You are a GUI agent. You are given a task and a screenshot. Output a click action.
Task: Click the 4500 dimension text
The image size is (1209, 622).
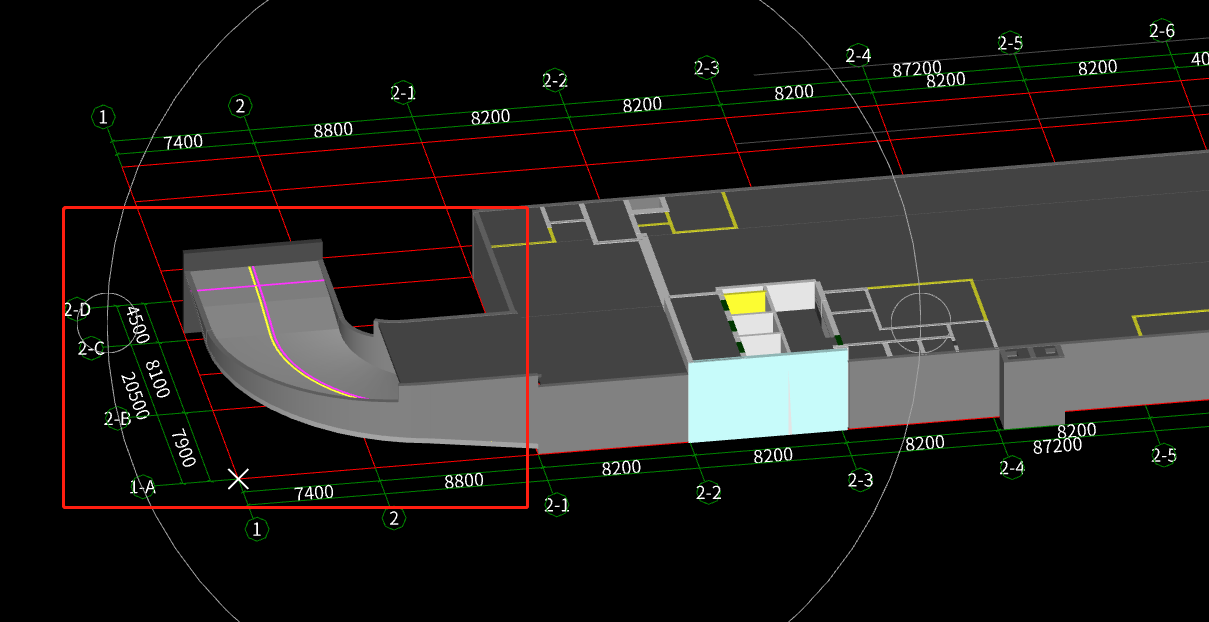click(137, 325)
